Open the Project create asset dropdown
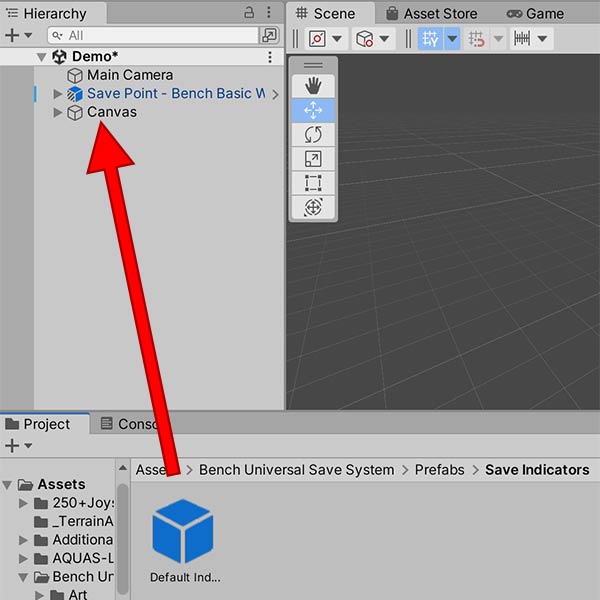The image size is (600, 600). tap(18, 445)
